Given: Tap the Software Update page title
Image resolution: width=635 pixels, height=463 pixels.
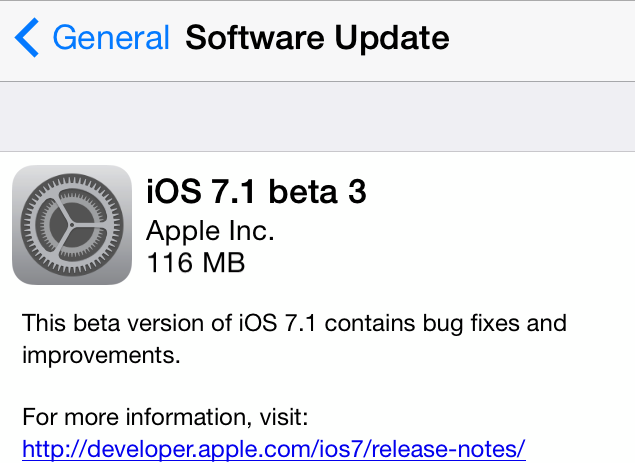Looking at the screenshot, I should pos(317,39).
